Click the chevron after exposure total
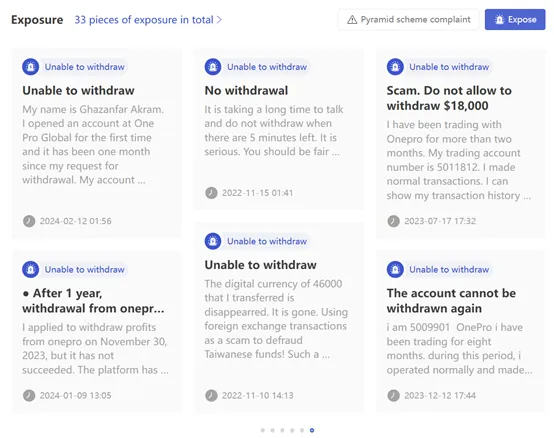Screen dimensions: 554x438 [219, 20]
